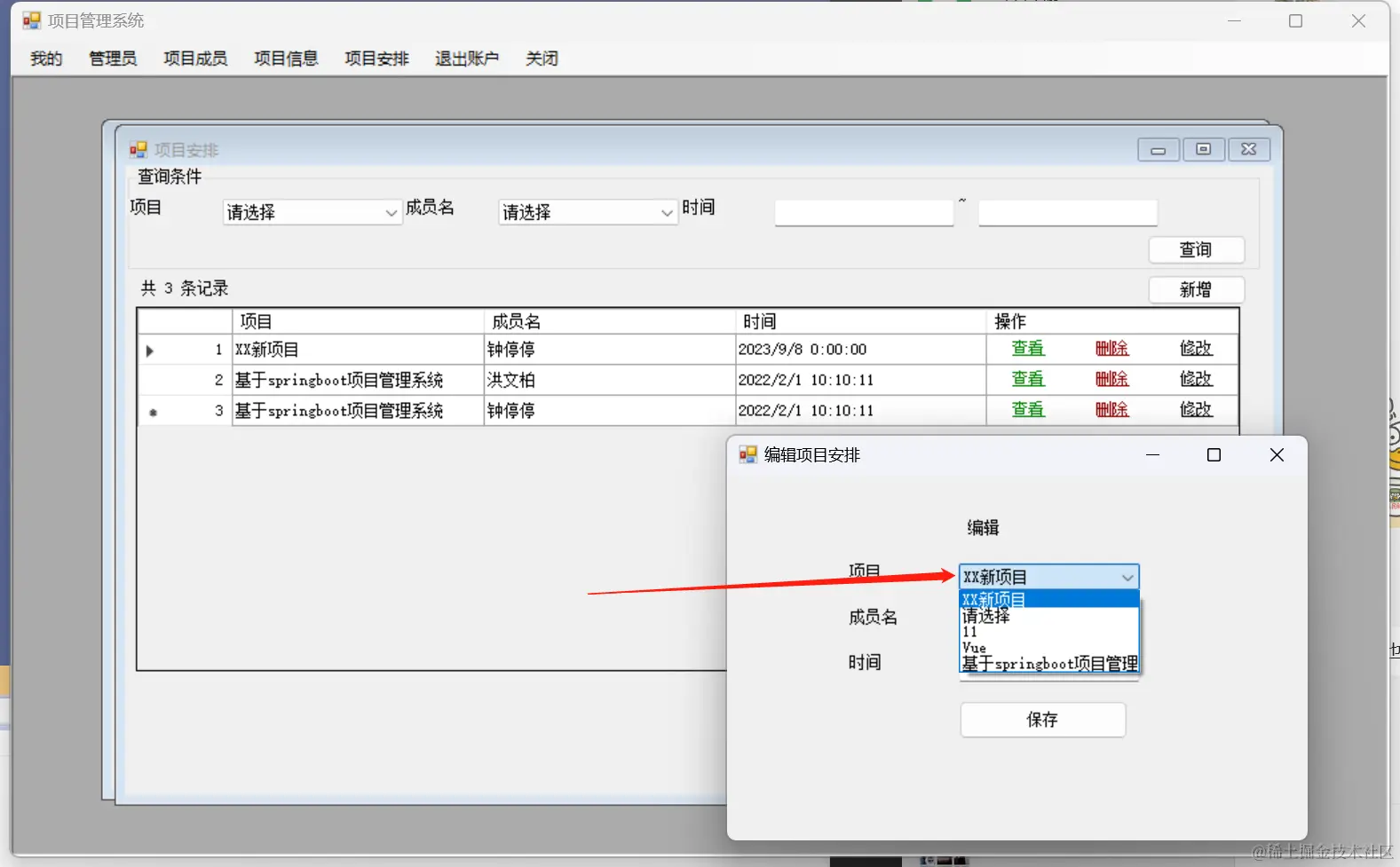Open the 管理员 menu
Image resolution: width=1400 pixels, height=867 pixels.
click(113, 59)
